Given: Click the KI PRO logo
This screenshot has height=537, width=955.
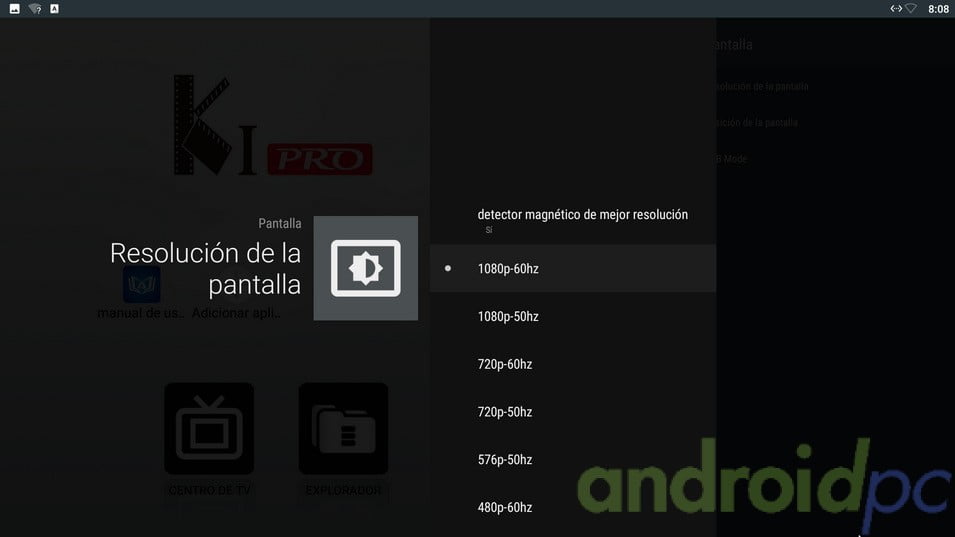Looking at the screenshot, I should 272,126.
